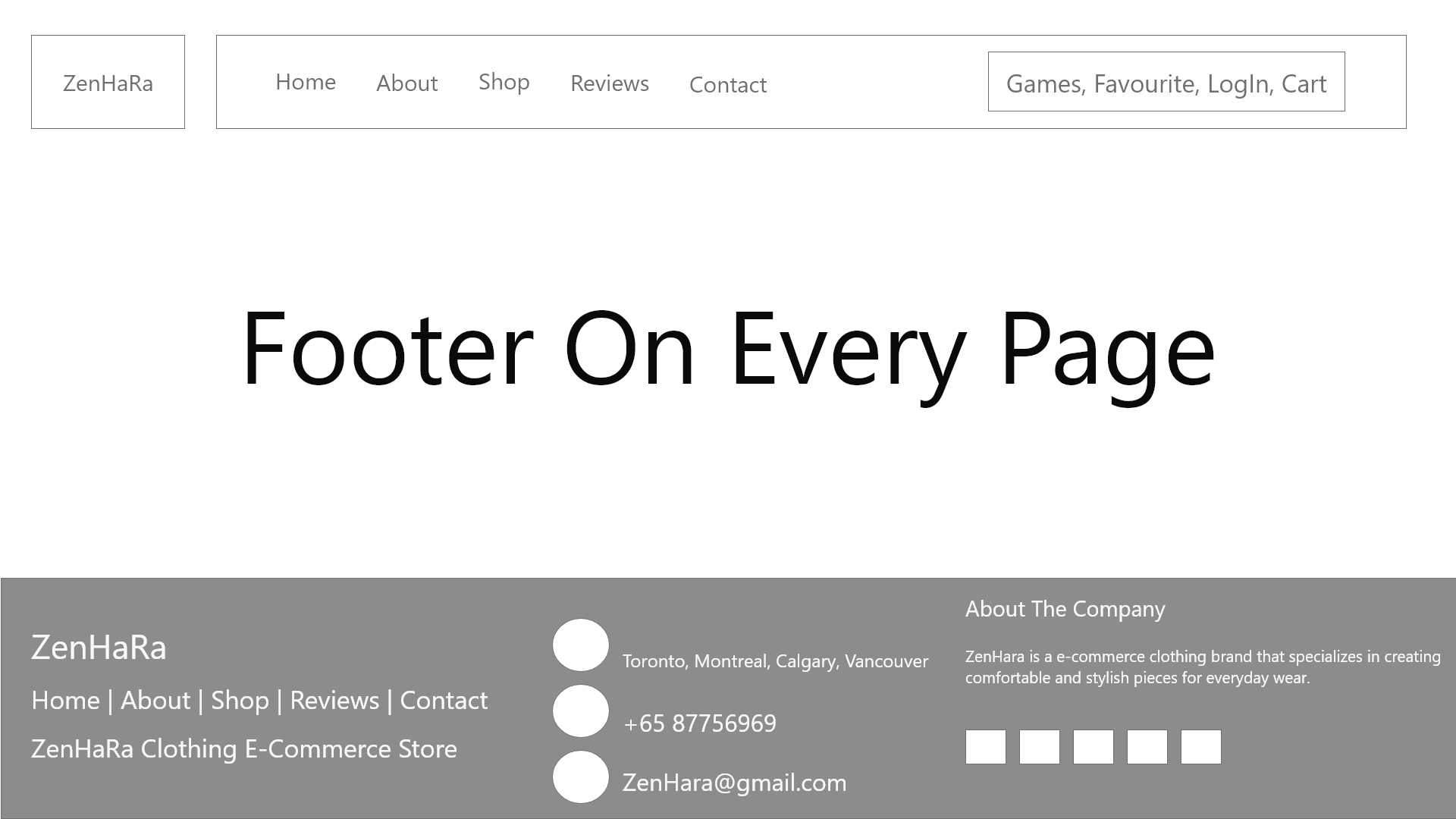1456x819 pixels.
Task: Click the email icon beside ZenHara@gmail.com
Action: (581, 777)
